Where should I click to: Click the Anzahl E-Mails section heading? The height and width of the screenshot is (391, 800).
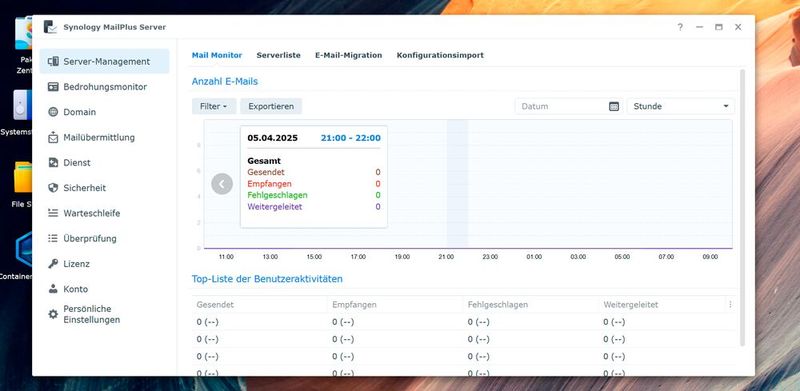point(224,81)
